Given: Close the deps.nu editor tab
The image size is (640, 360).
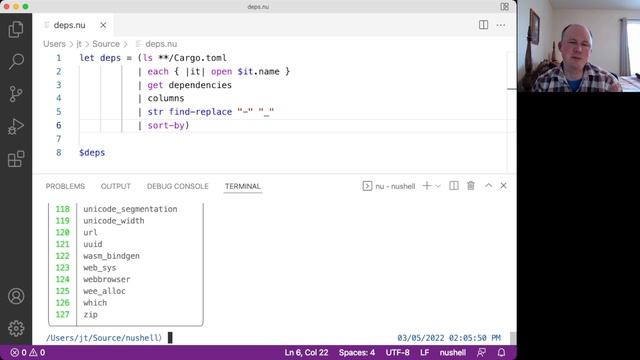Looking at the screenshot, I should [x=103, y=25].
